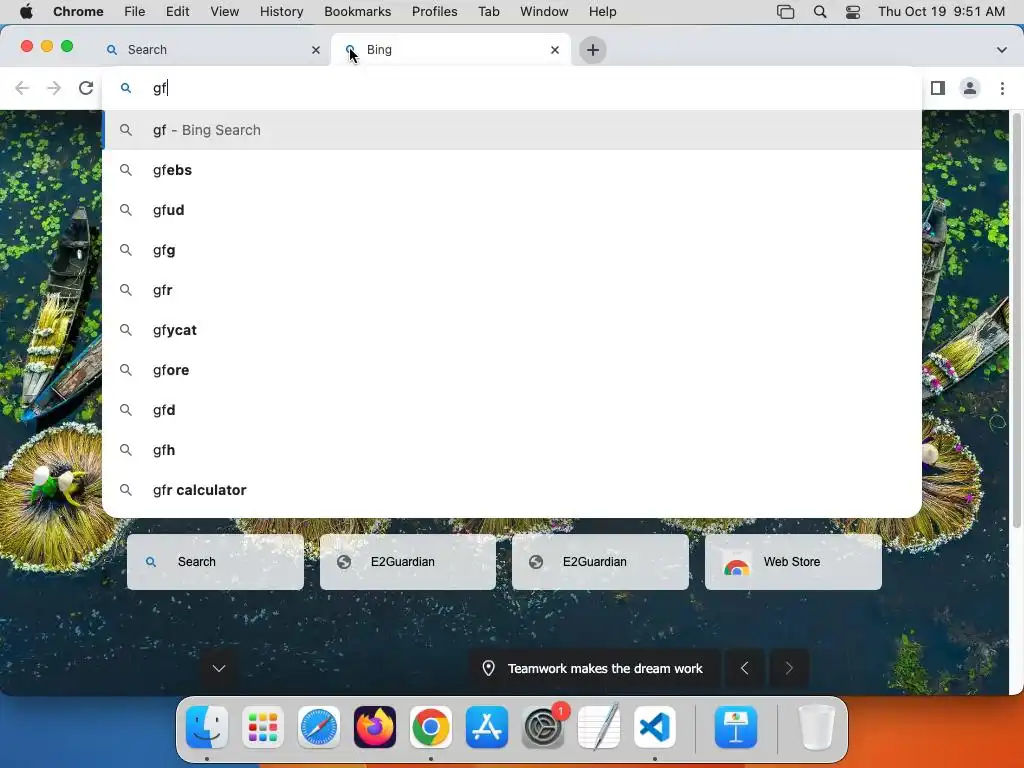The height and width of the screenshot is (768, 1024).
Task: Open Keynote from the Dock
Action: 736,727
